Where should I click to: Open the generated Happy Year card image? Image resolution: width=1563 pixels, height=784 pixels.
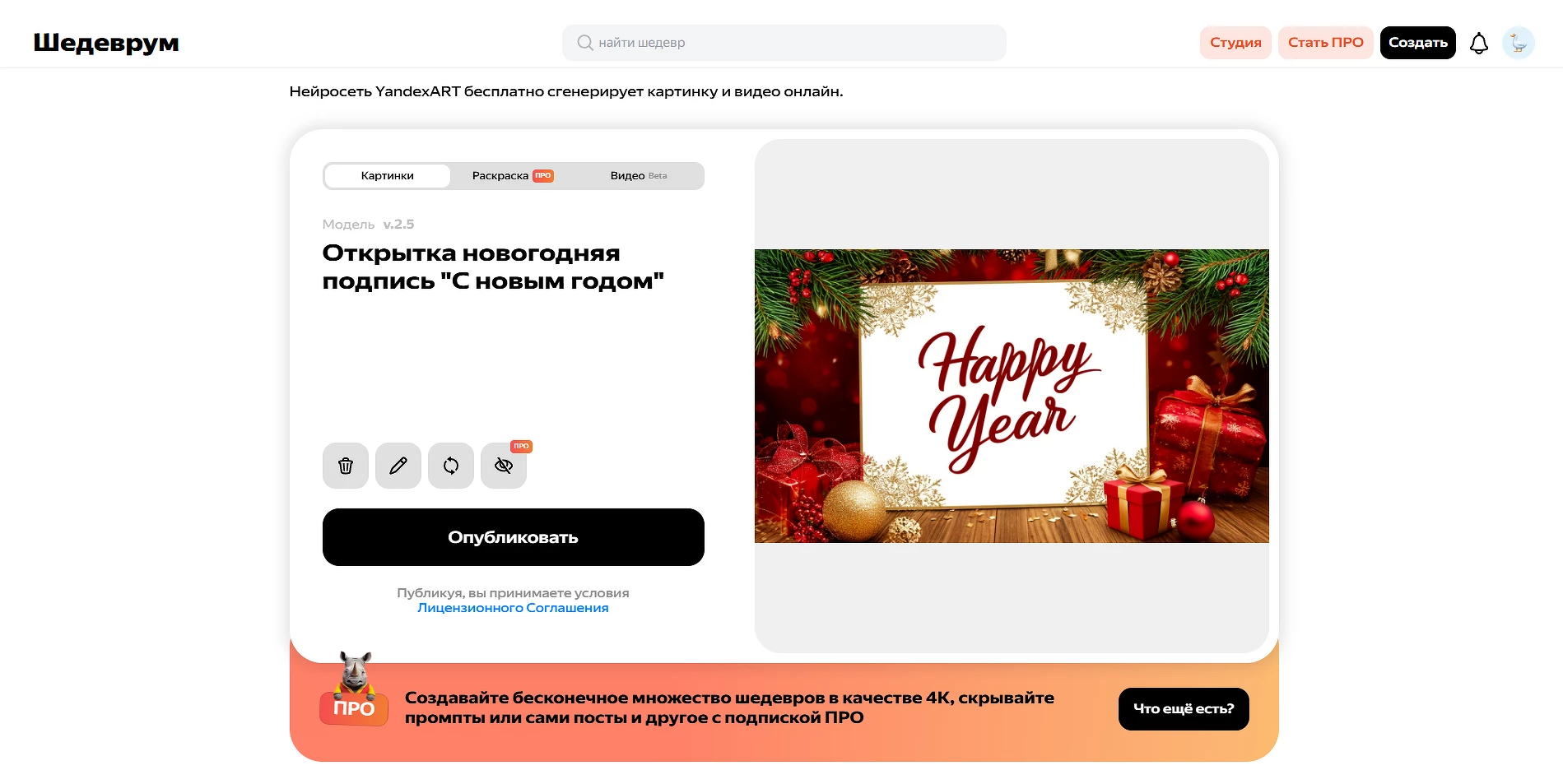tap(1012, 396)
